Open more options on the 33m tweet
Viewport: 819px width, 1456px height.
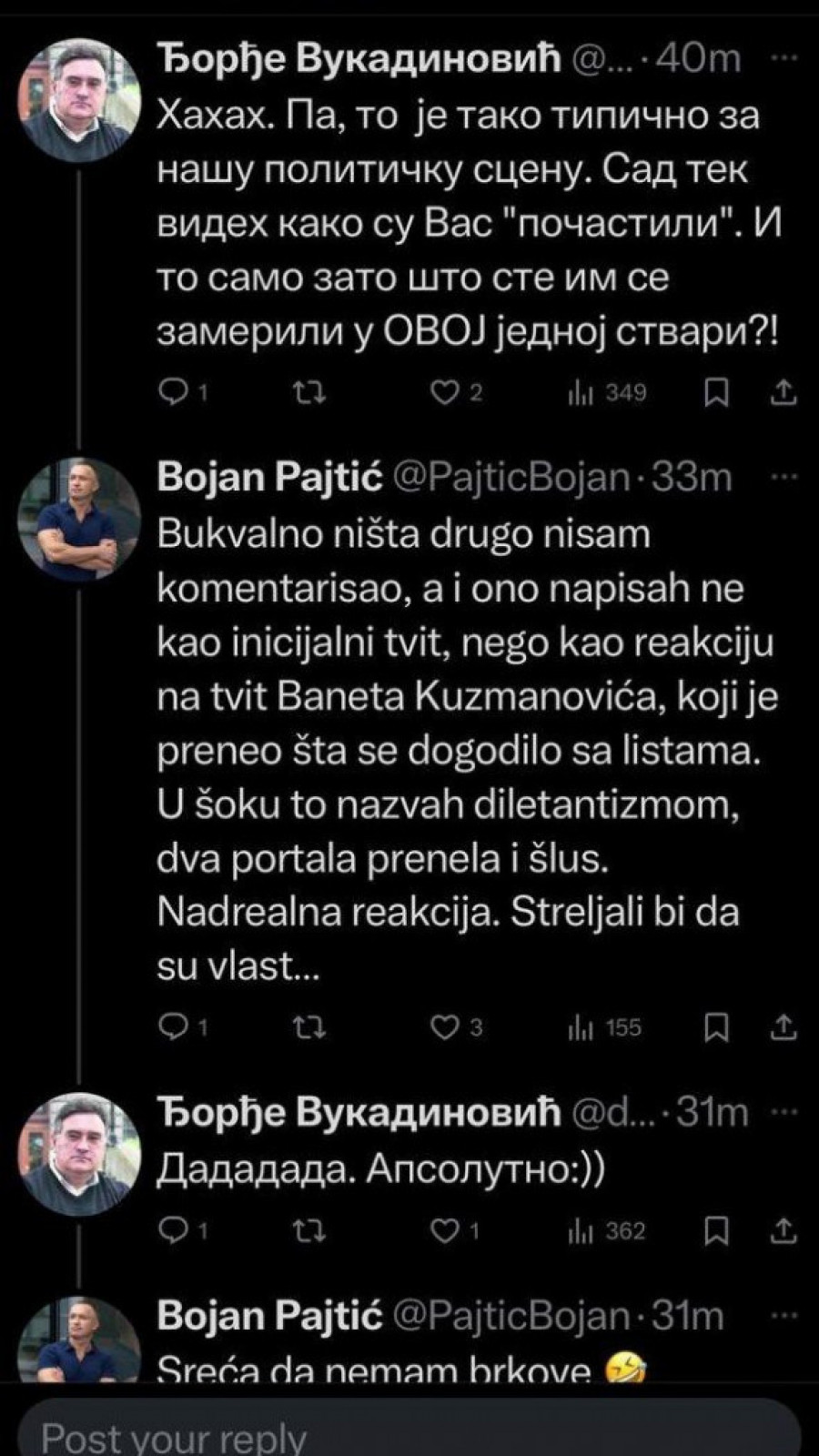pos(783,477)
